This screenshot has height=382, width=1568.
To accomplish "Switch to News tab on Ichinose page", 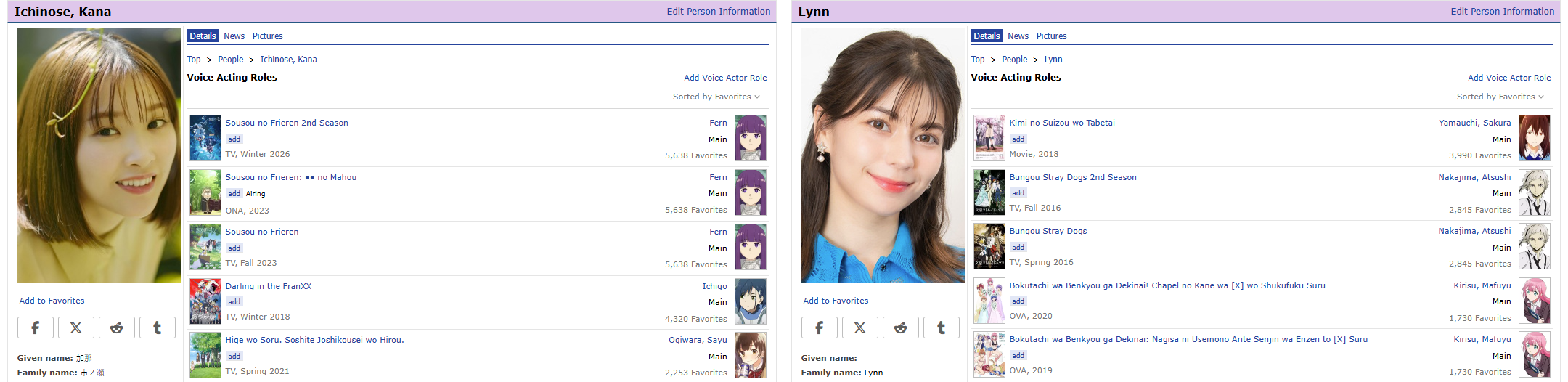I will pyautogui.click(x=234, y=36).
